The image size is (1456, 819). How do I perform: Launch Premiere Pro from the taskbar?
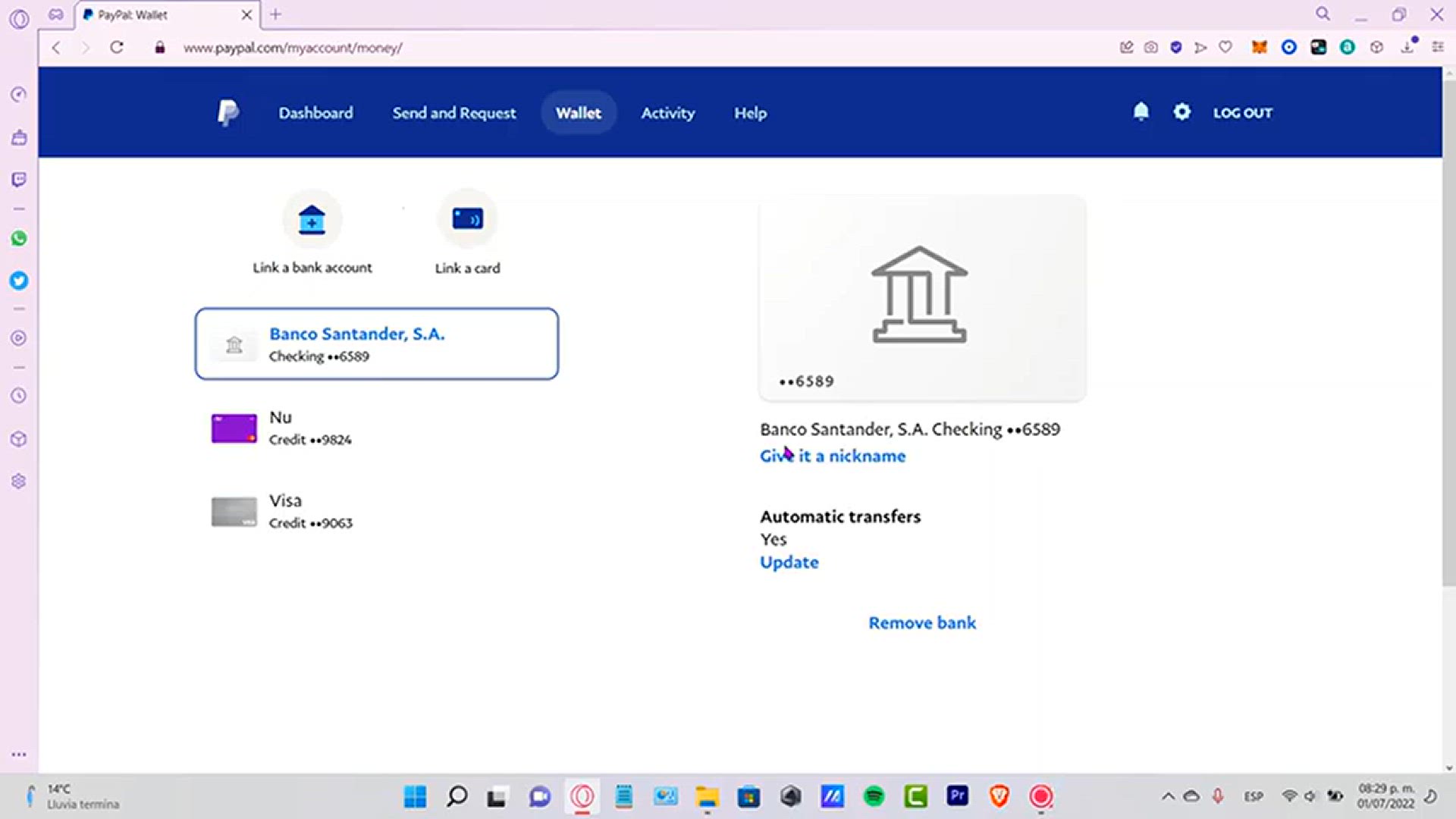click(957, 795)
